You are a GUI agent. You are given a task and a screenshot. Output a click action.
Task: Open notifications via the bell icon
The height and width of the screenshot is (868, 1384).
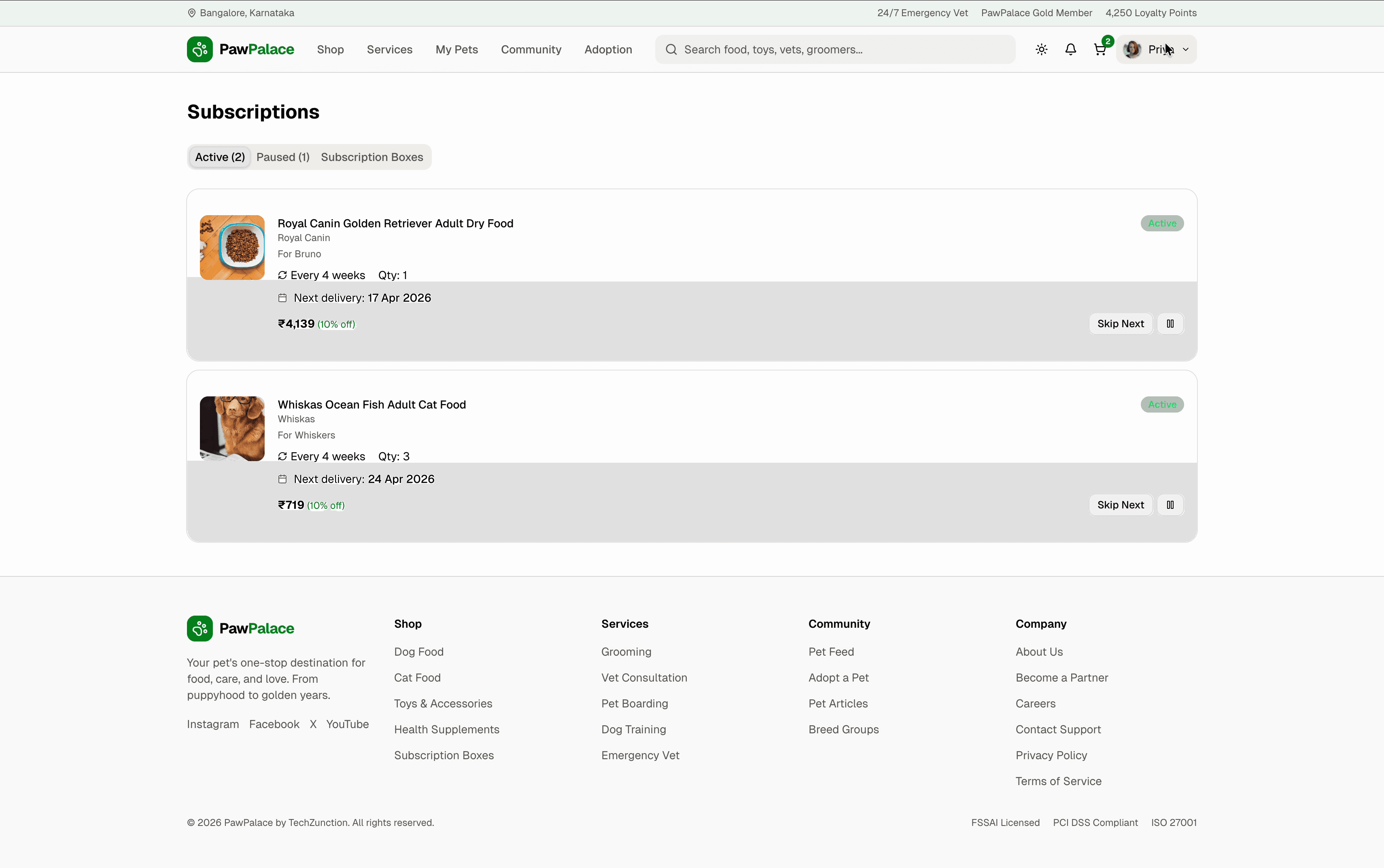[x=1071, y=49]
